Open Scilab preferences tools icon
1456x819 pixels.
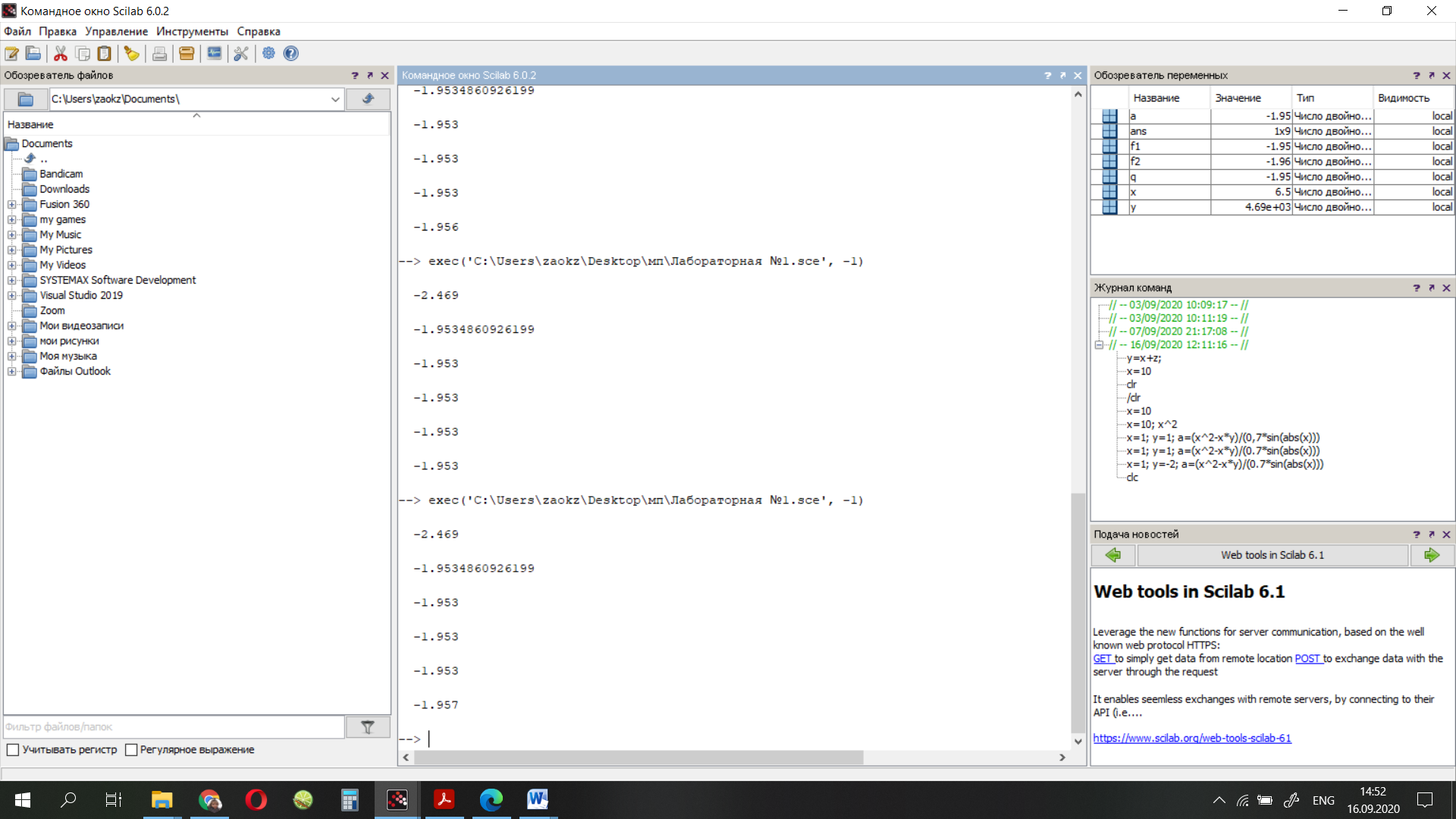point(241,54)
